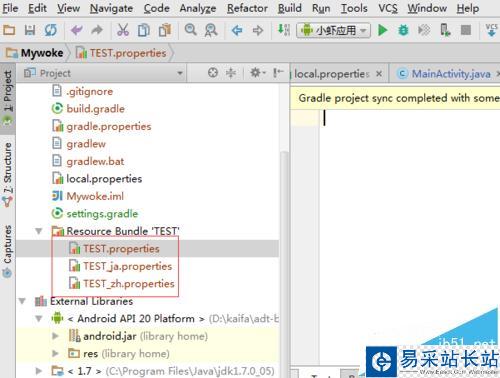Viewport: 500px width, 378px height.
Task: Click the Synchronize refresh icon
Action: pos(51,30)
